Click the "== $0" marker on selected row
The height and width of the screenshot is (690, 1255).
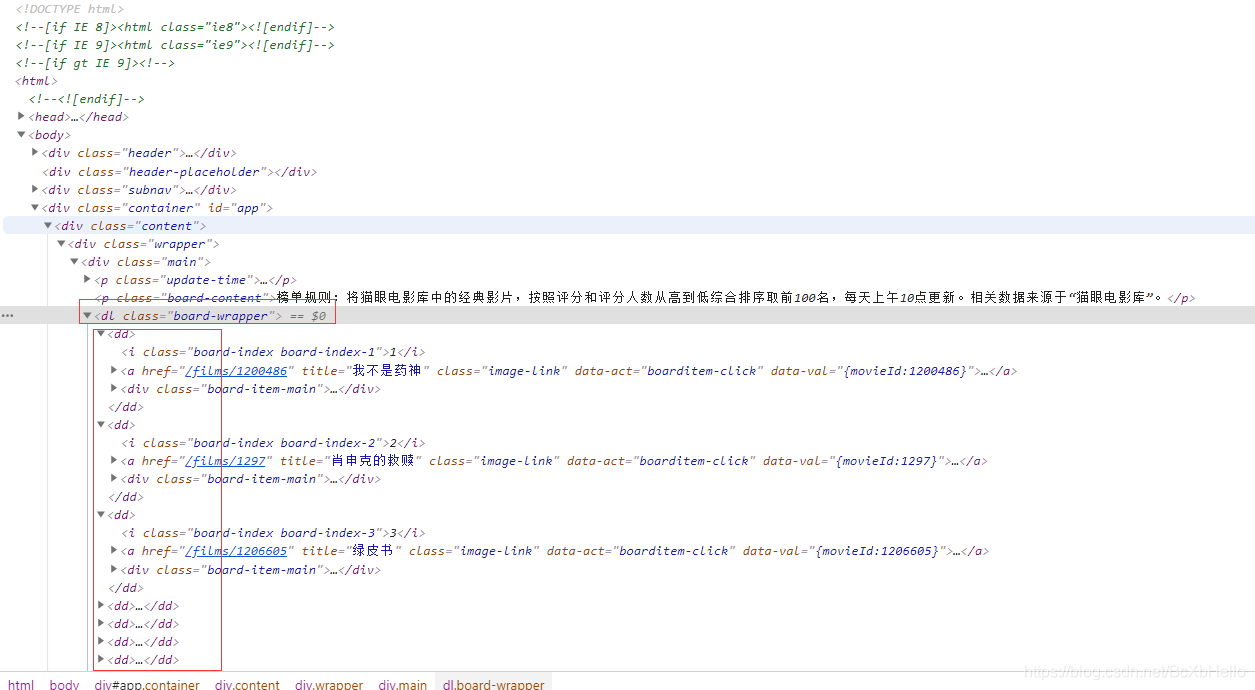coord(308,316)
